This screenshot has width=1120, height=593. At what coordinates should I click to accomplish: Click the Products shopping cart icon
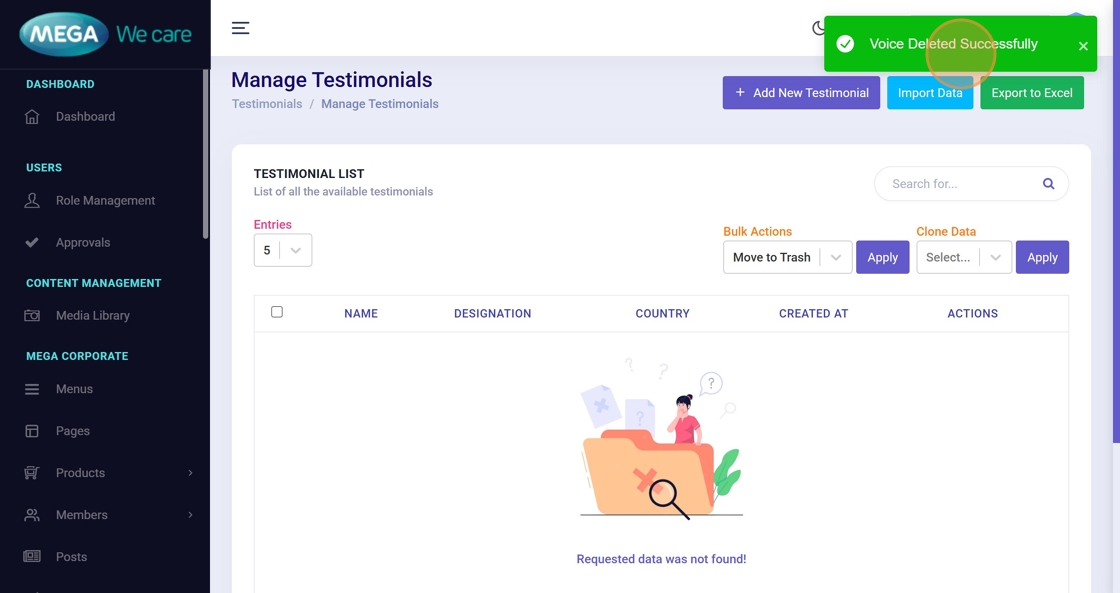tap(32, 473)
